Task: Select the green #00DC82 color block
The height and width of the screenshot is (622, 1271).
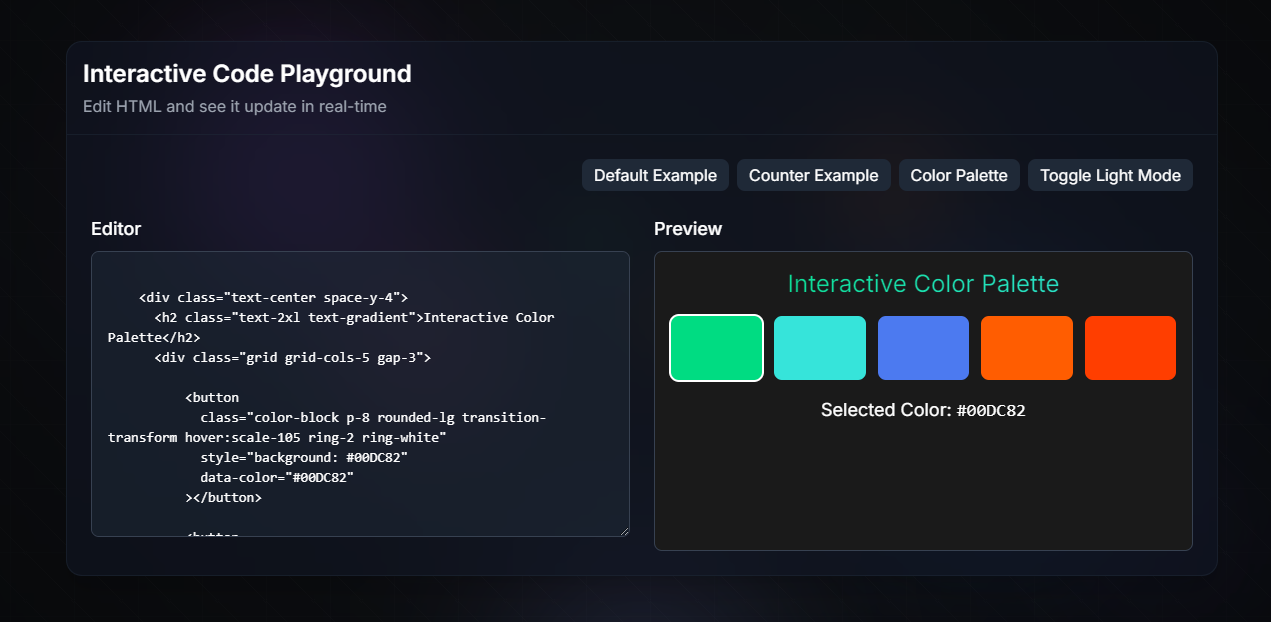Action: tap(716, 348)
